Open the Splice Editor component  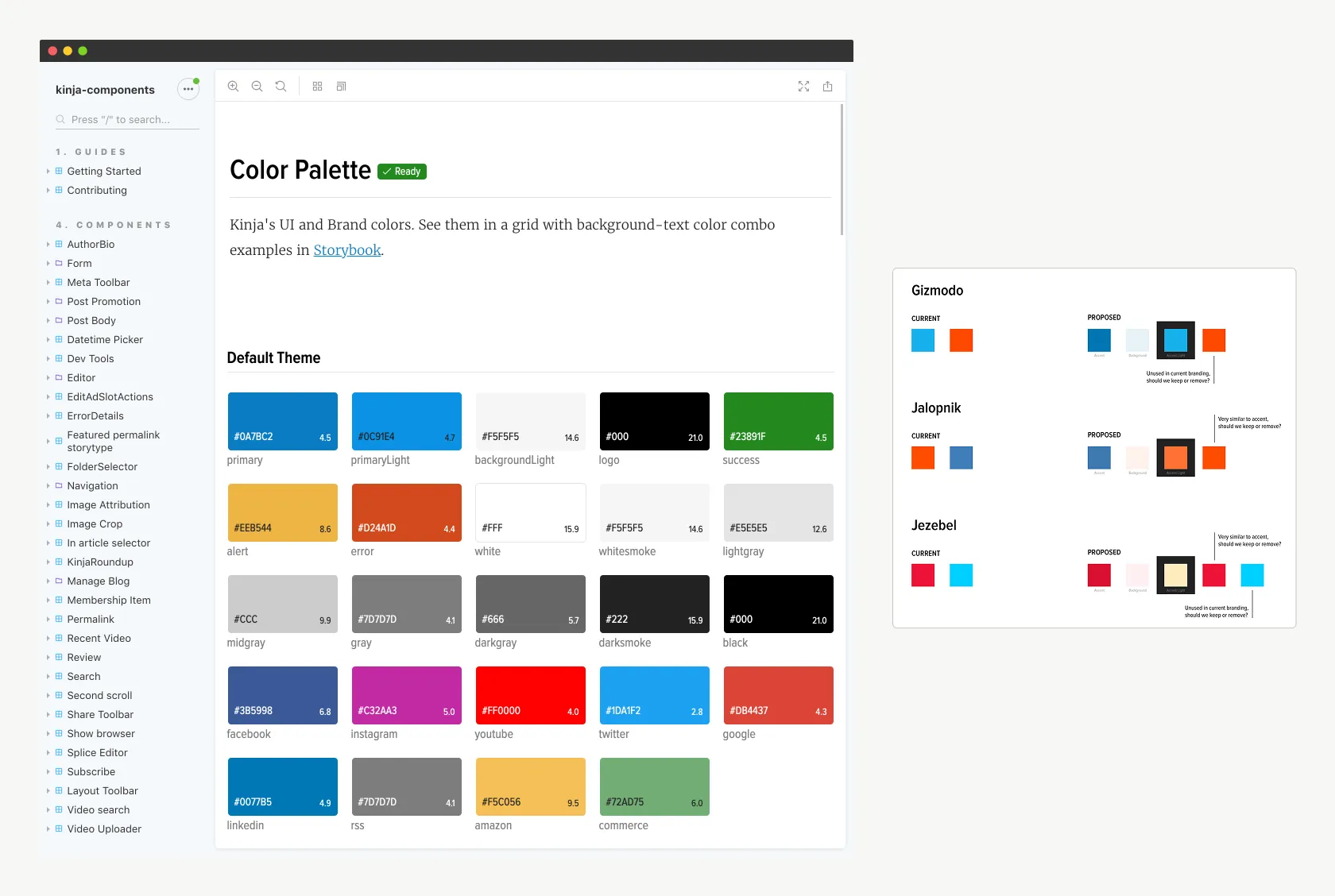point(97,752)
